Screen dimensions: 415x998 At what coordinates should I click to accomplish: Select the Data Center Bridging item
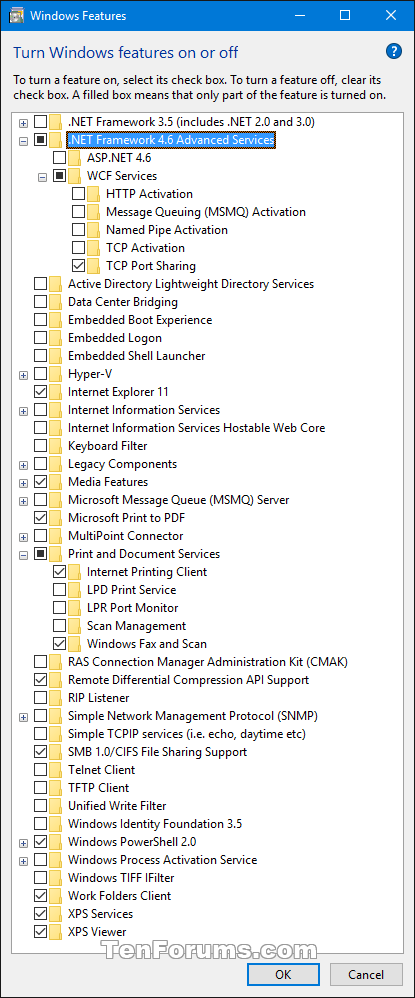pyautogui.click(x=123, y=302)
